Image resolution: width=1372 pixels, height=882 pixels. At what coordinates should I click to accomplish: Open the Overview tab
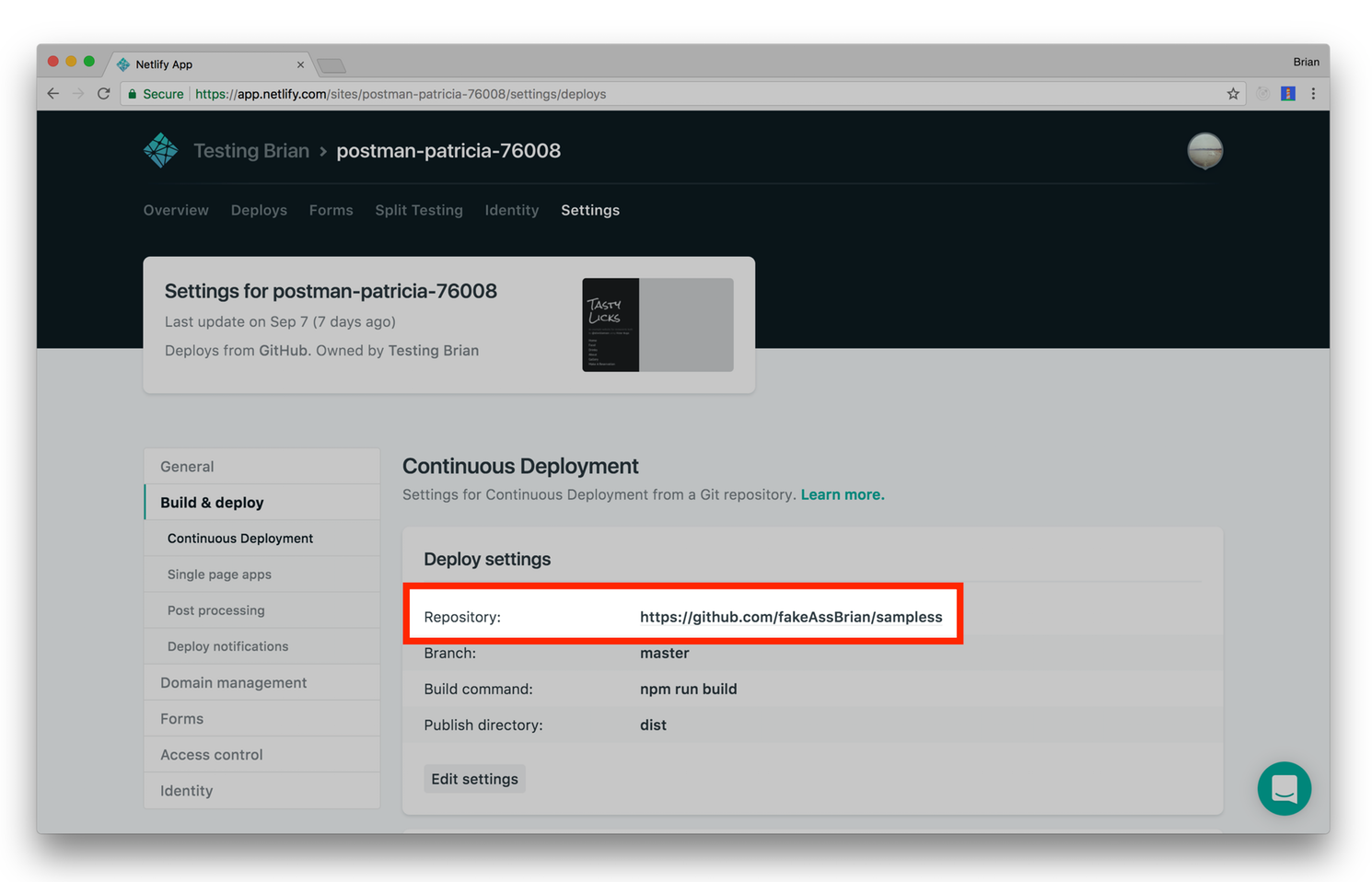(175, 210)
